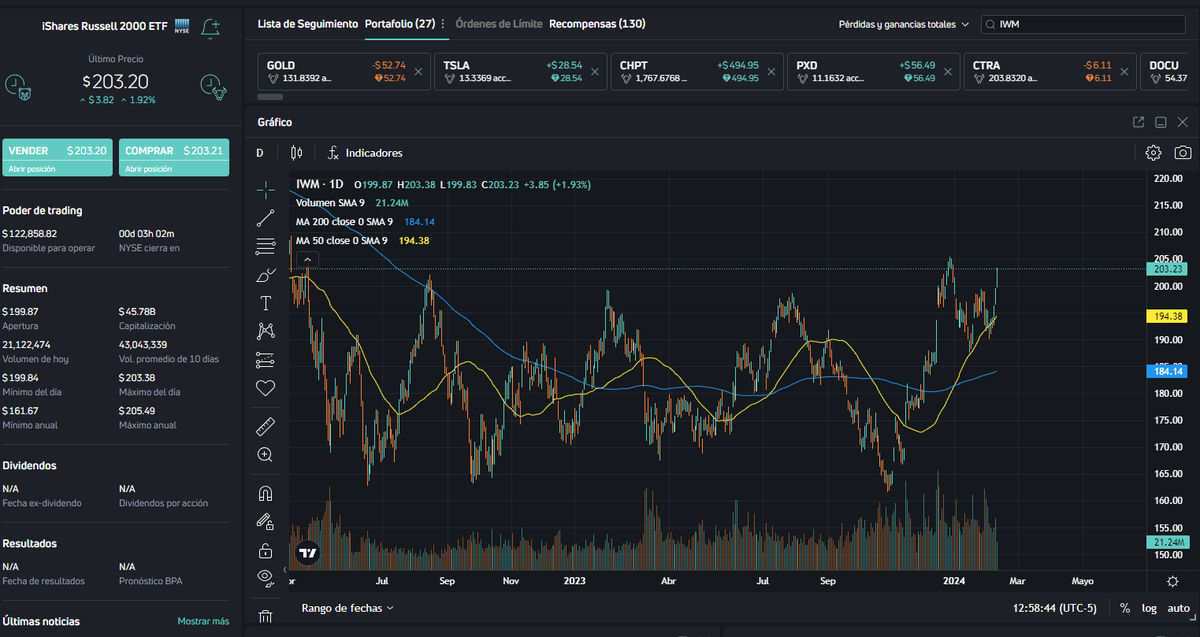Switch to Lista de Seguimiento tab
Screen dimensions: 1200x637
pyautogui.click(x=307, y=23)
